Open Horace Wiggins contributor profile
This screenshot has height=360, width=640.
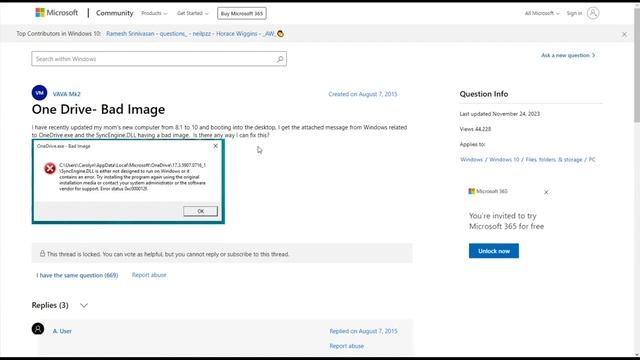236,33
